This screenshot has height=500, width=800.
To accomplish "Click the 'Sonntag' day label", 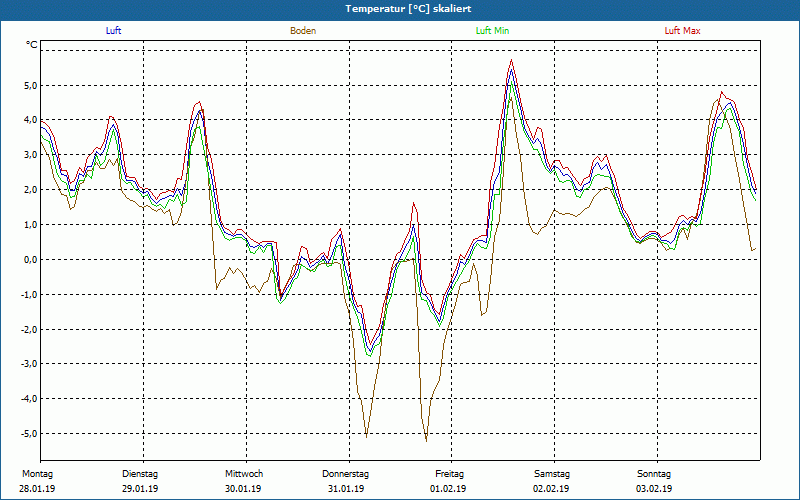I will point(654,474).
